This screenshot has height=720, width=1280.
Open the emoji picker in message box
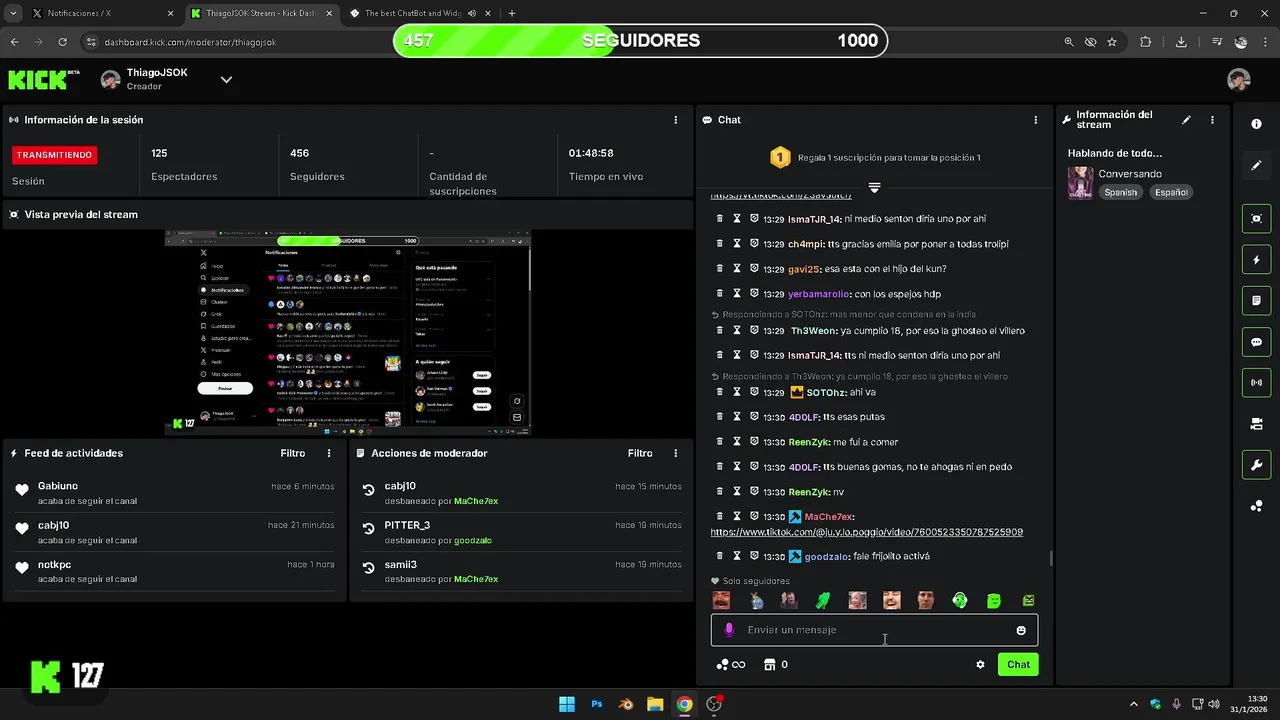tap(1021, 630)
